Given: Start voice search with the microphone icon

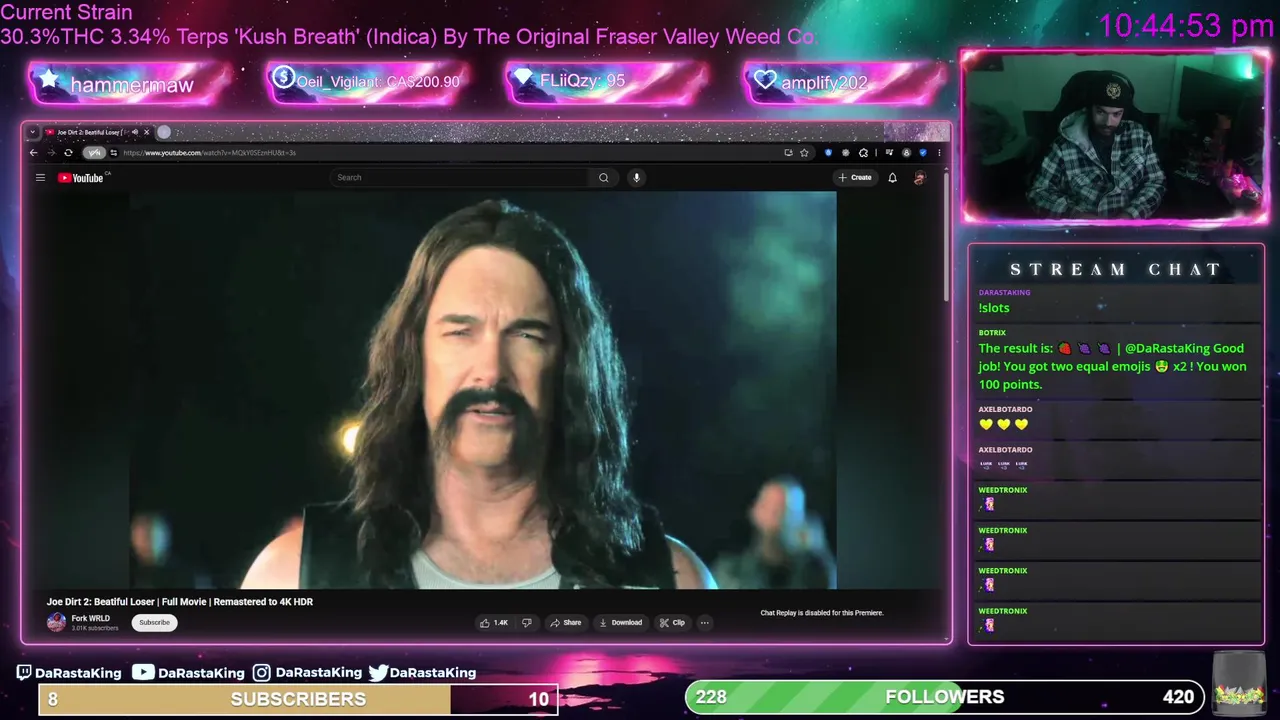Looking at the screenshot, I should tap(636, 178).
